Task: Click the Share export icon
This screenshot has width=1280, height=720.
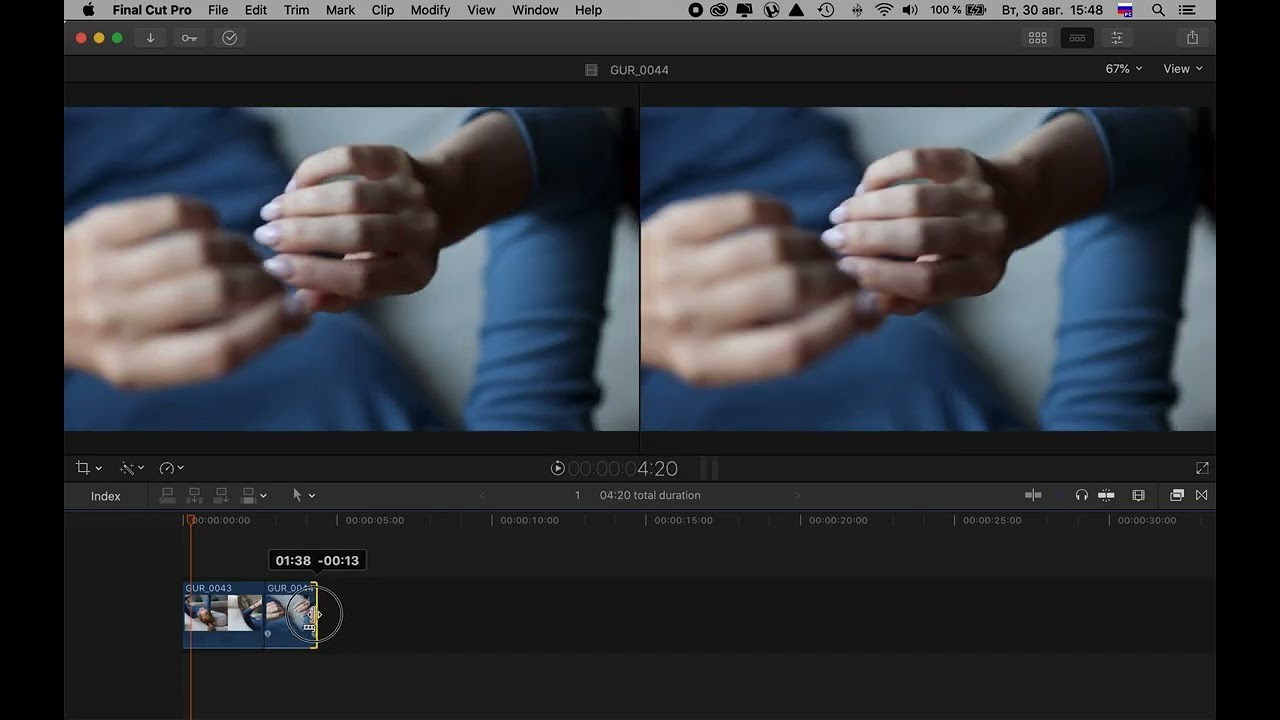Action: click(x=1192, y=38)
